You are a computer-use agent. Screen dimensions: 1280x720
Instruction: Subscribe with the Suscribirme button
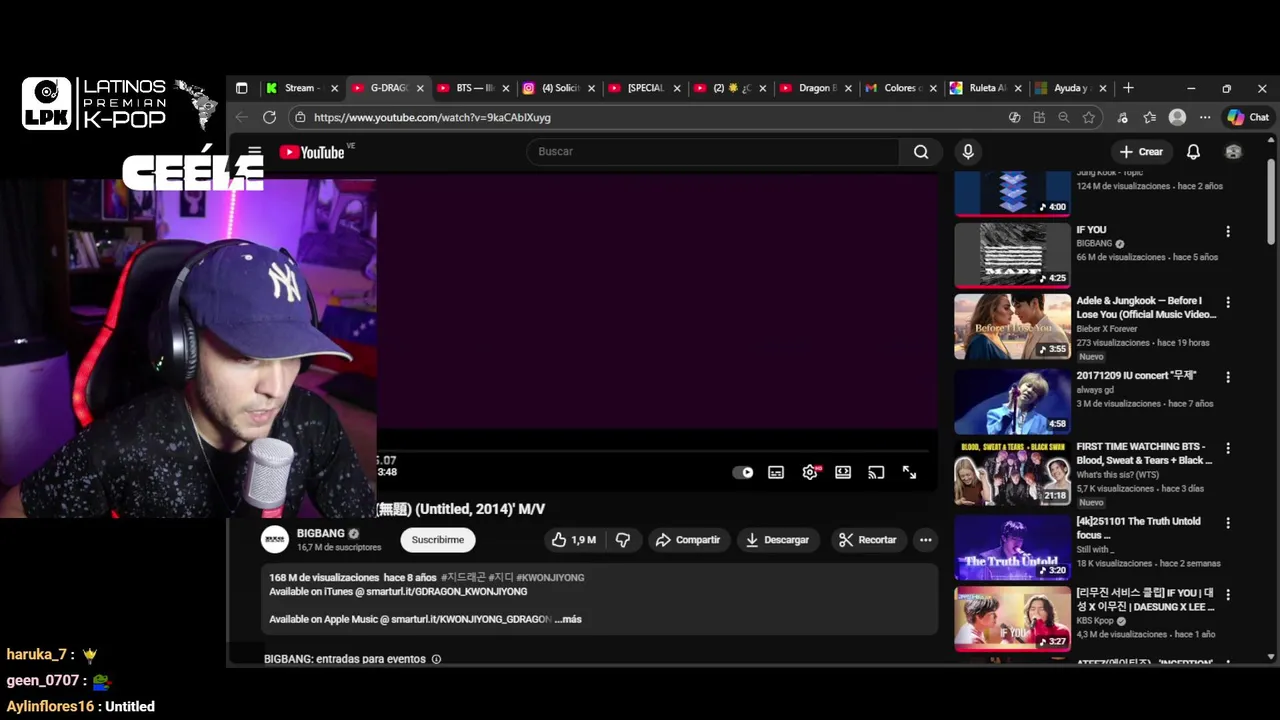(x=438, y=540)
